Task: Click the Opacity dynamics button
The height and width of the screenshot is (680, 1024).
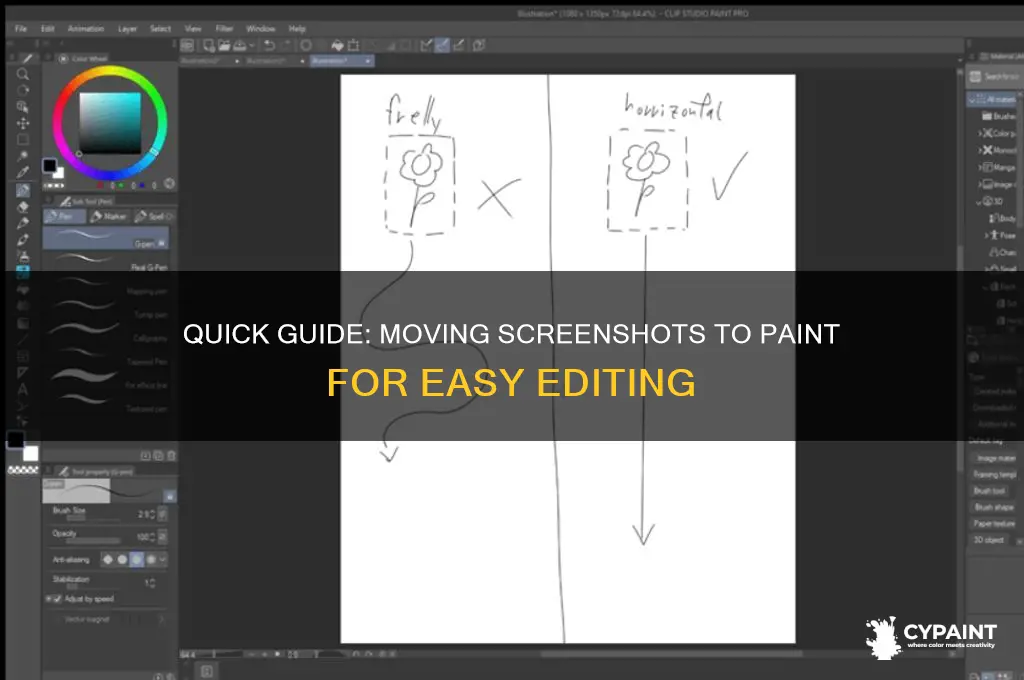Action: (x=163, y=537)
